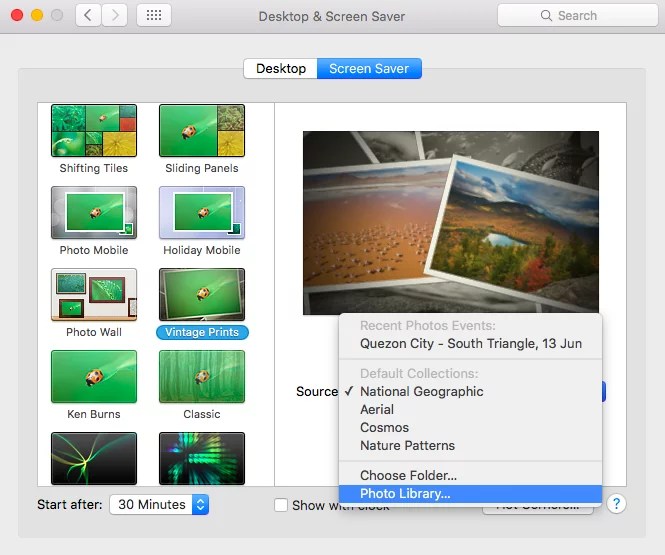Select National Geographic collection
Viewport: 665px width, 555px height.
[x=470, y=391]
